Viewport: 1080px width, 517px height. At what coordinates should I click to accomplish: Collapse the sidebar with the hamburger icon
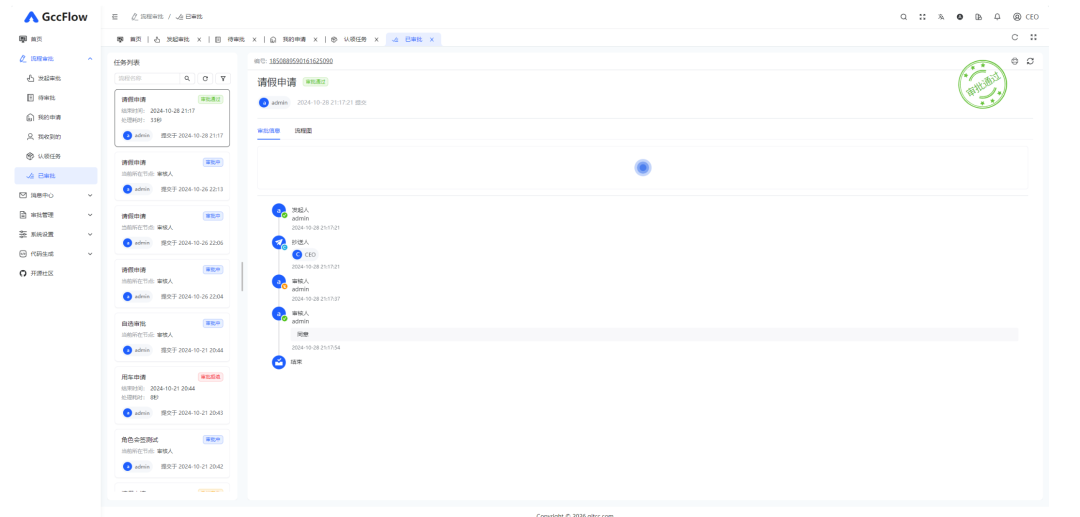coord(115,17)
